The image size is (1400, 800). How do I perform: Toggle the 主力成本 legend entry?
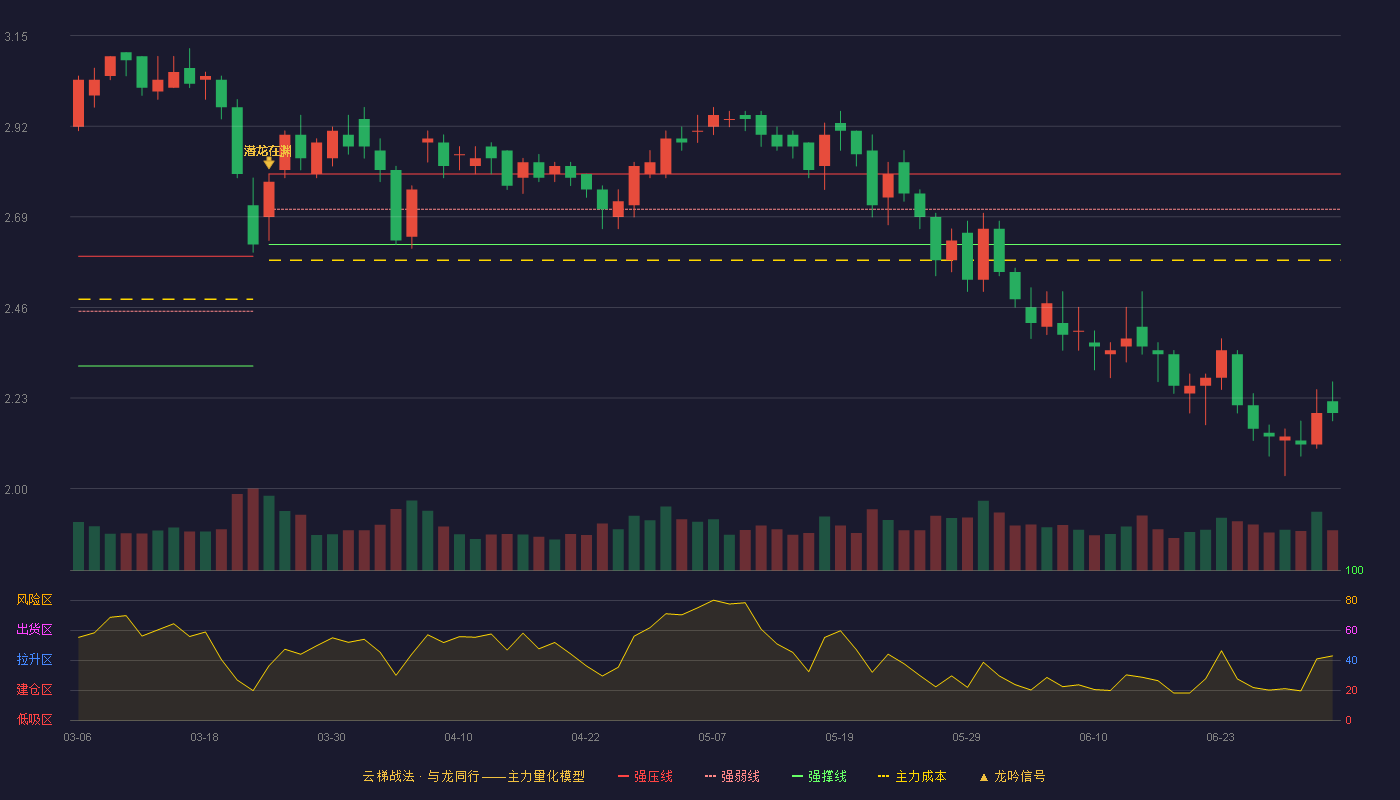point(912,776)
